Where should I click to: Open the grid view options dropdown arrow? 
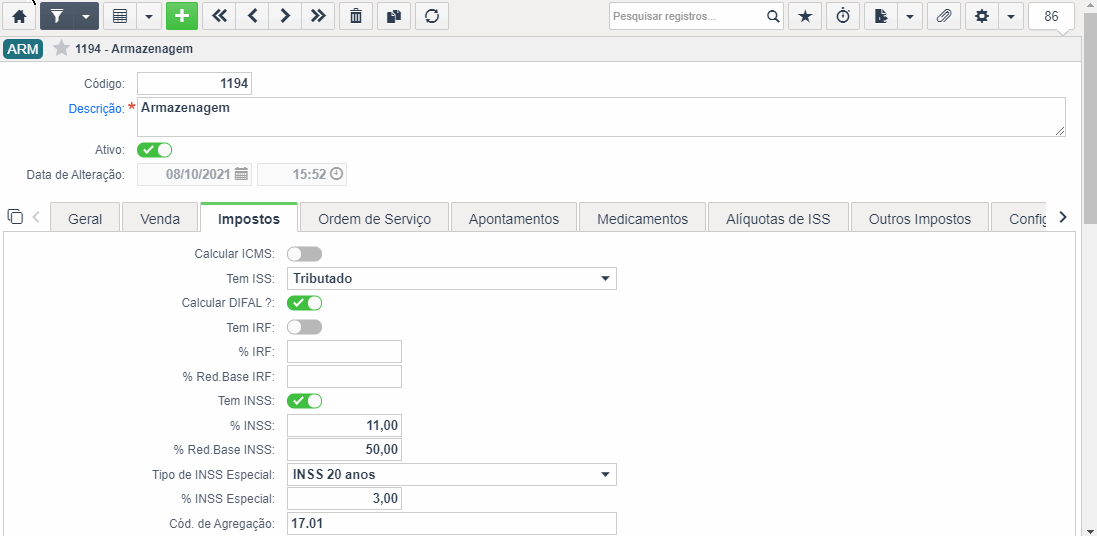[x=149, y=16]
